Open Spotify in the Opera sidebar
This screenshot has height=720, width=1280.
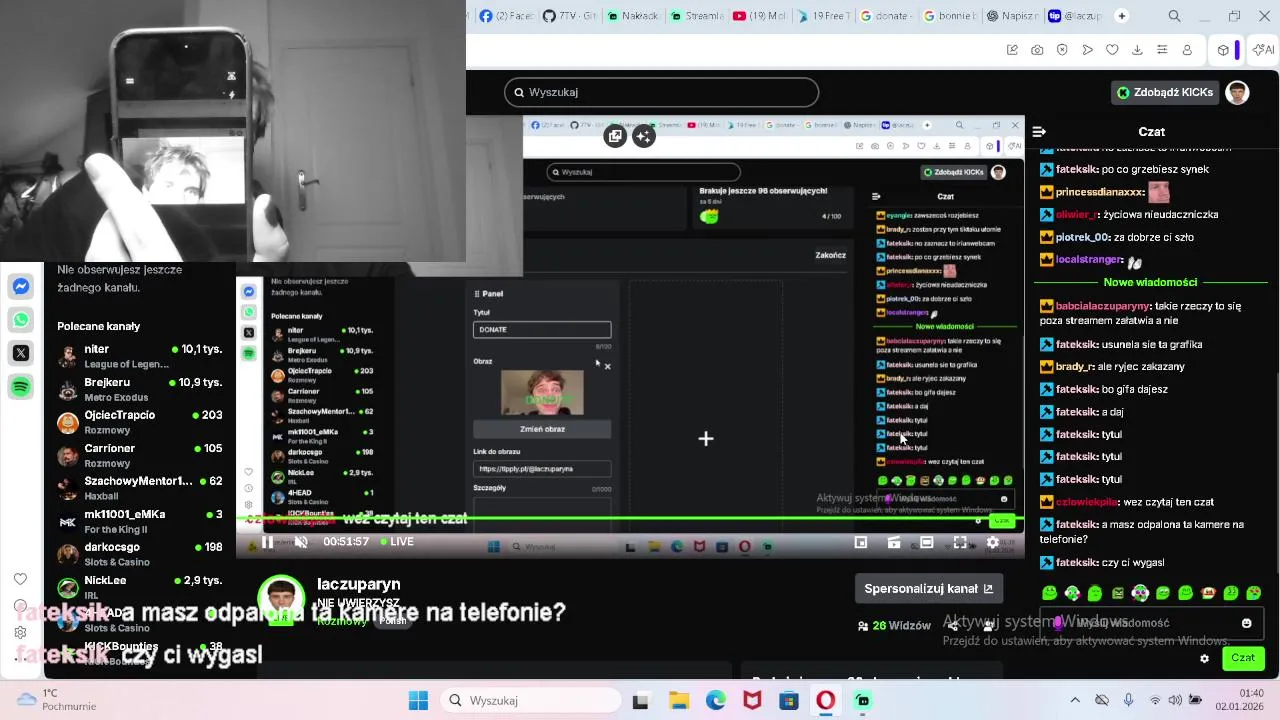[21, 386]
